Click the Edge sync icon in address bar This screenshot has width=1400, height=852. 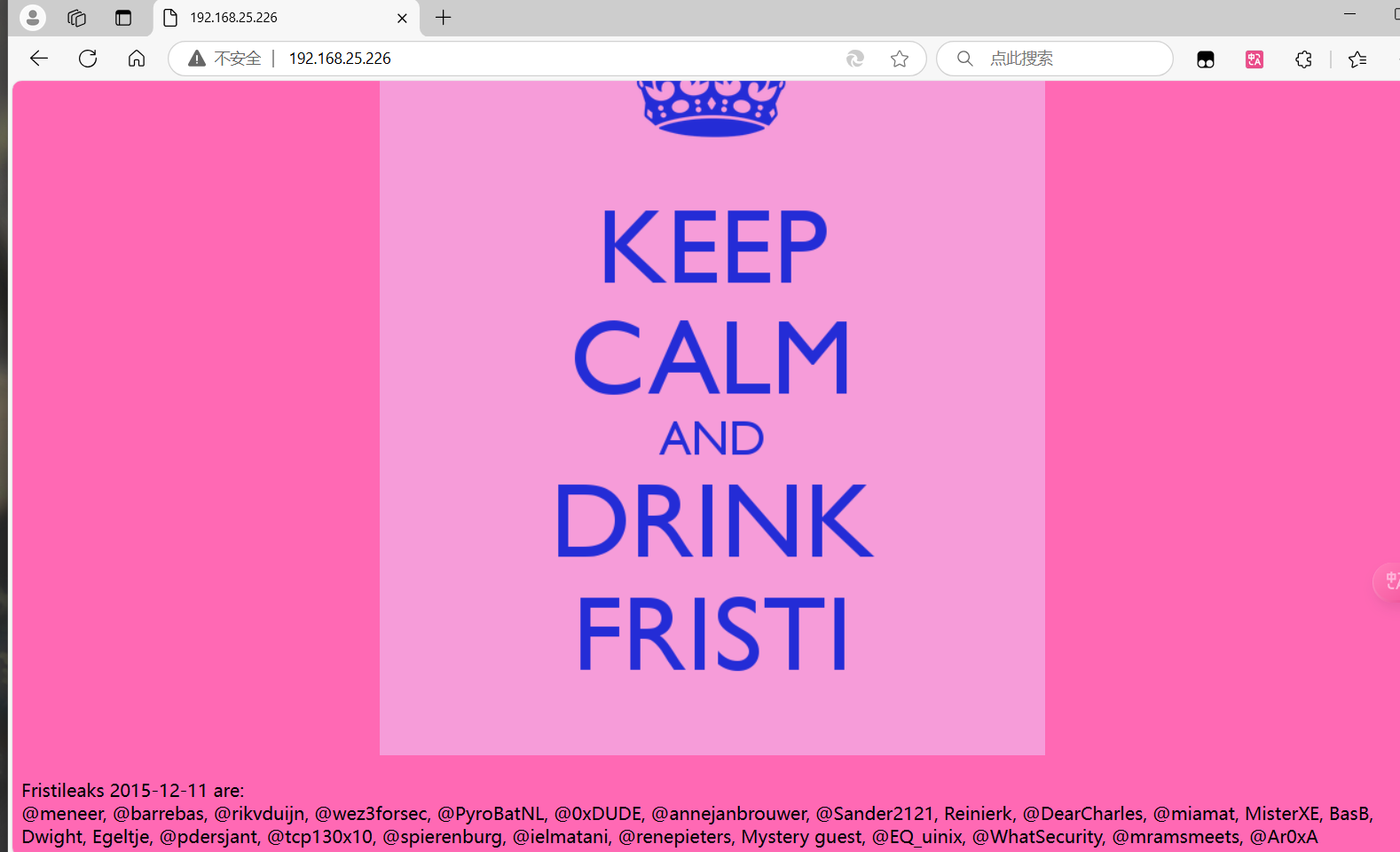(x=855, y=59)
